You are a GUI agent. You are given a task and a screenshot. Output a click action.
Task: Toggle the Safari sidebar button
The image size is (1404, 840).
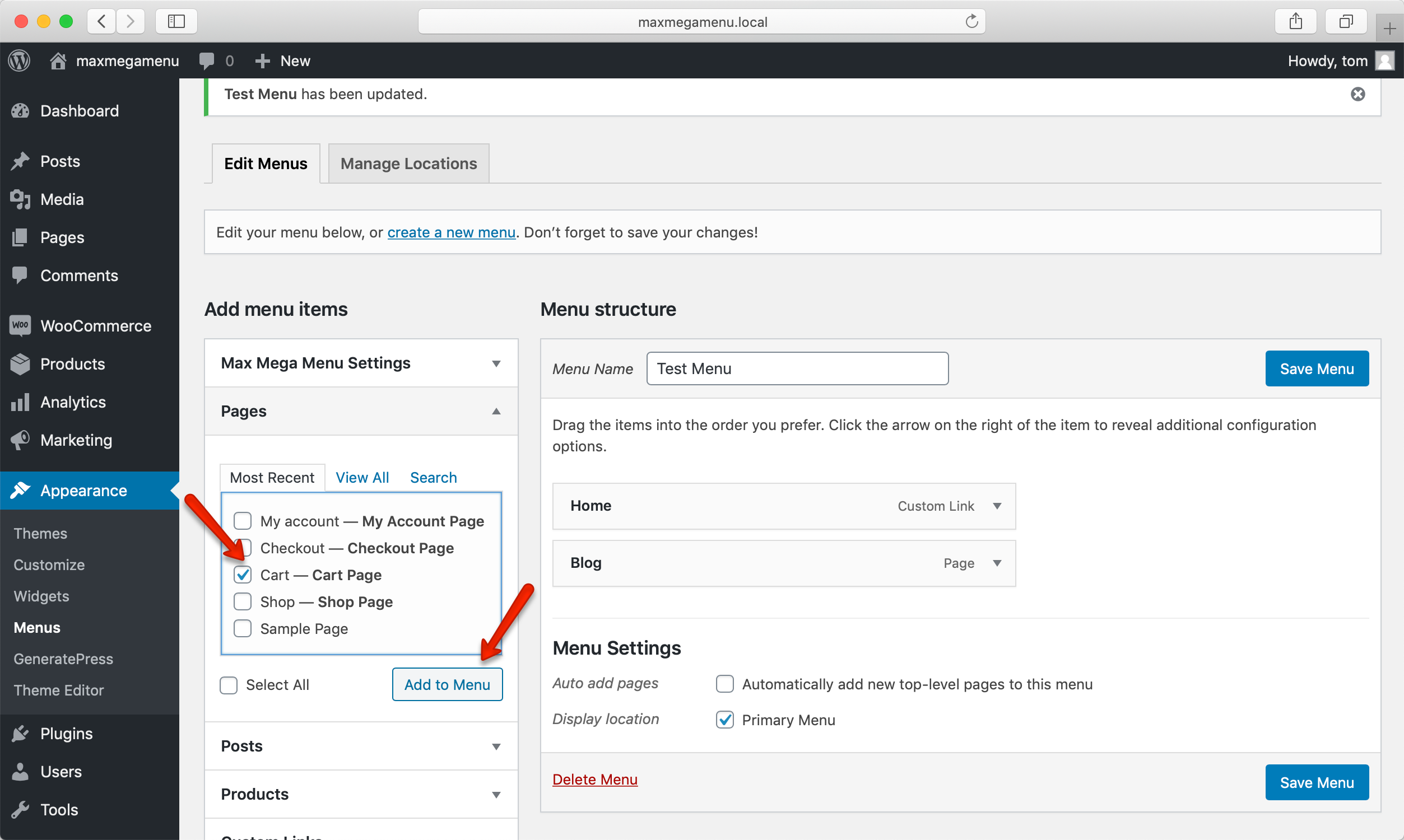(x=176, y=21)
